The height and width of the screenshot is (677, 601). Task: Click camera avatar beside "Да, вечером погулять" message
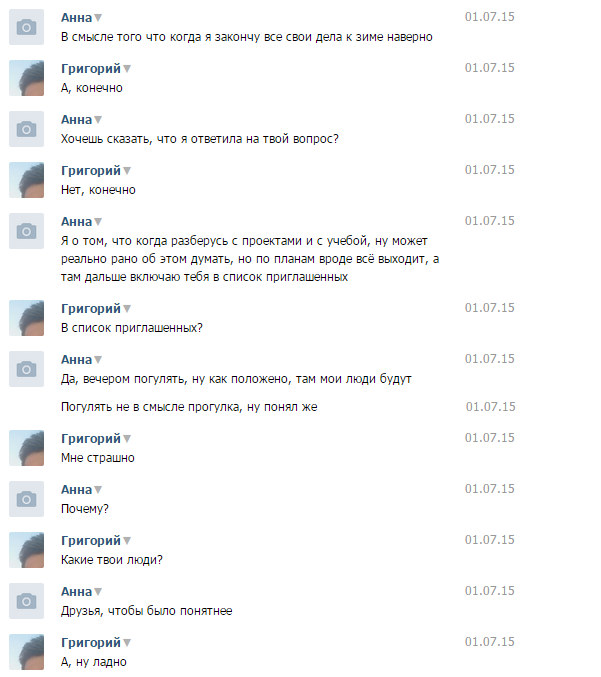[26, 369]
